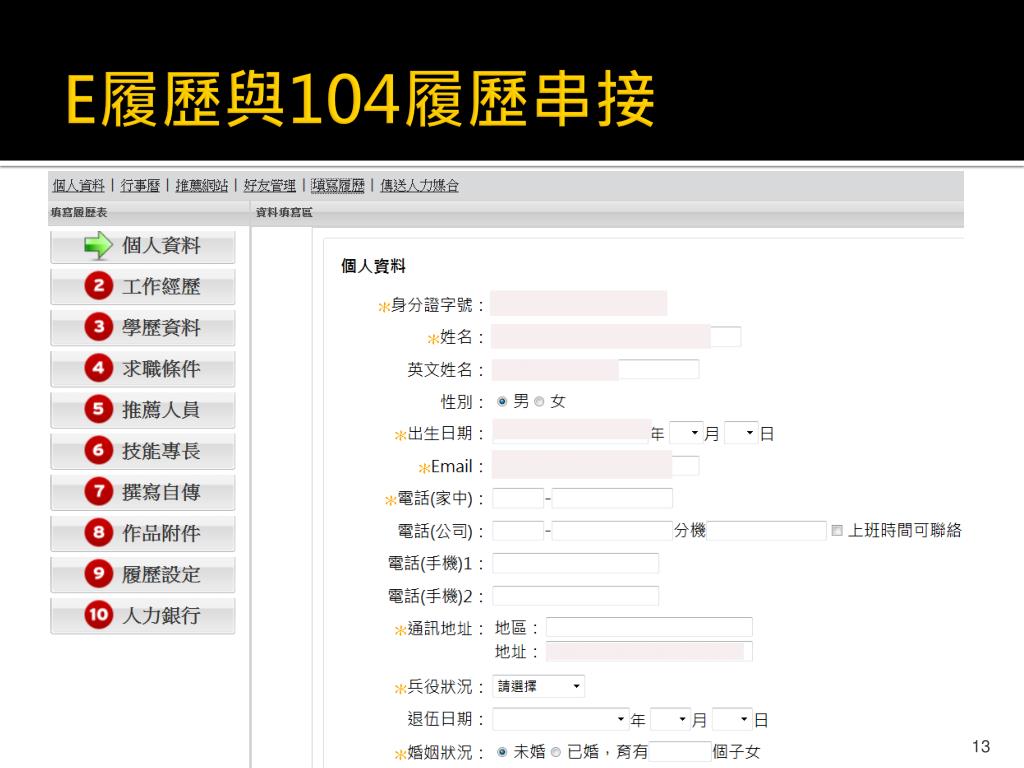Focus the number of 子女 input field
This screenshot has height=768, width=1024.
679,752
